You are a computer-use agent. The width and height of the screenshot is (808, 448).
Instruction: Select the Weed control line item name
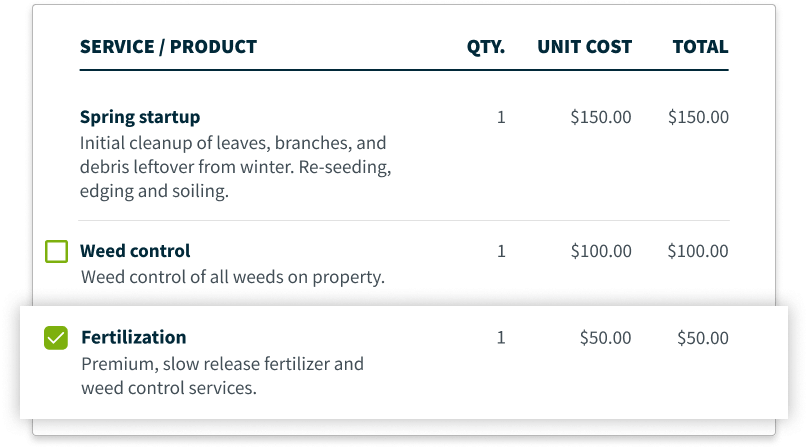click(135, 251)
